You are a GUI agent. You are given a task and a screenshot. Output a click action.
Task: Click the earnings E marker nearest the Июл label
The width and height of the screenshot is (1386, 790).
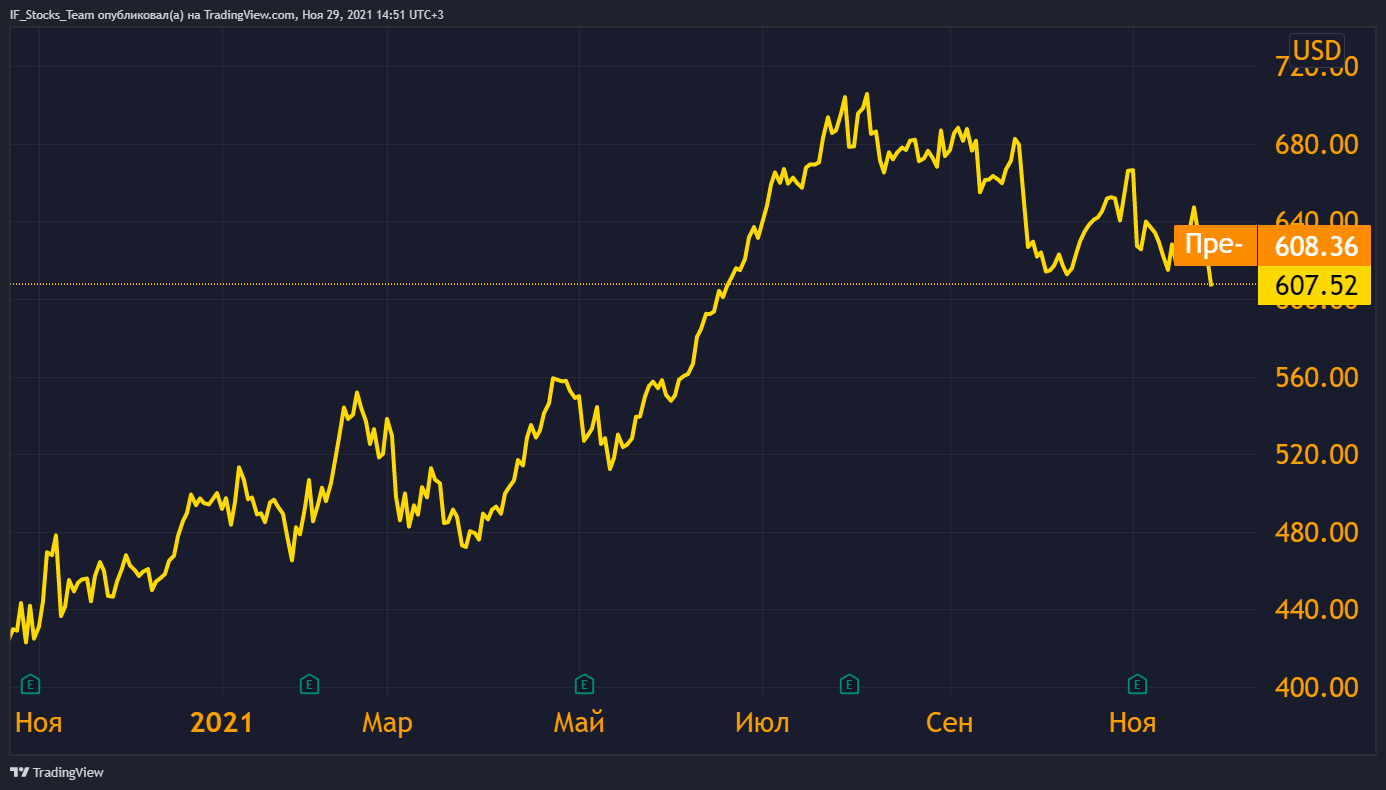pyautogui.click(x=849, y=684)
